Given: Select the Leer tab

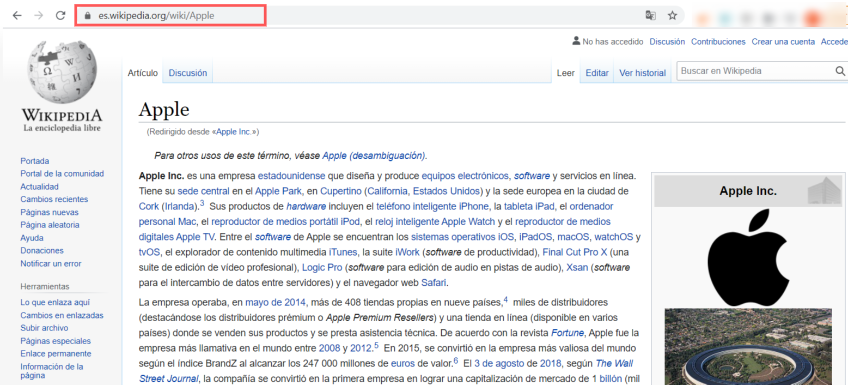Looking at the screenshot, I should tap(566, 73).
